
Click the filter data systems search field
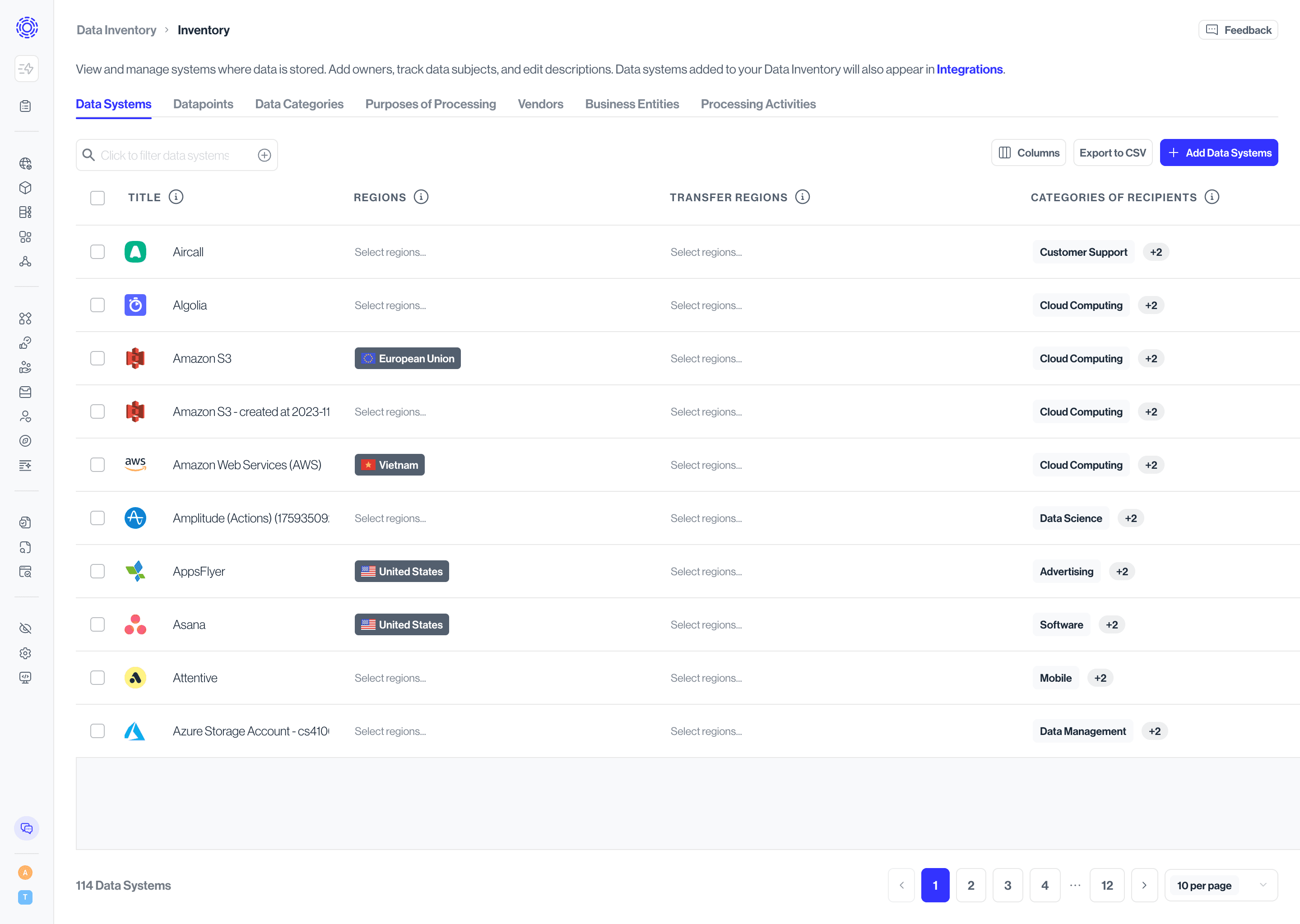point(177,155)
